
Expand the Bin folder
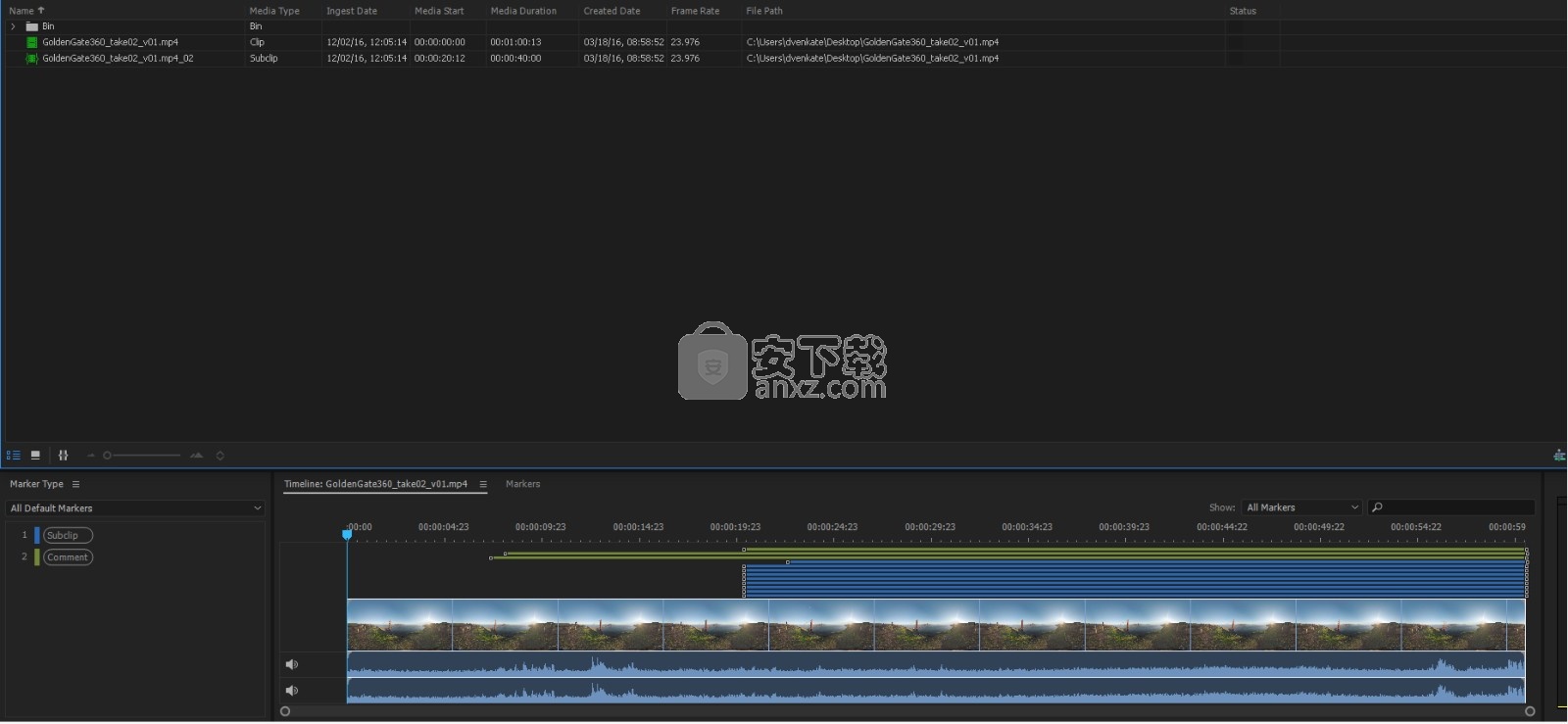point(13,26)
